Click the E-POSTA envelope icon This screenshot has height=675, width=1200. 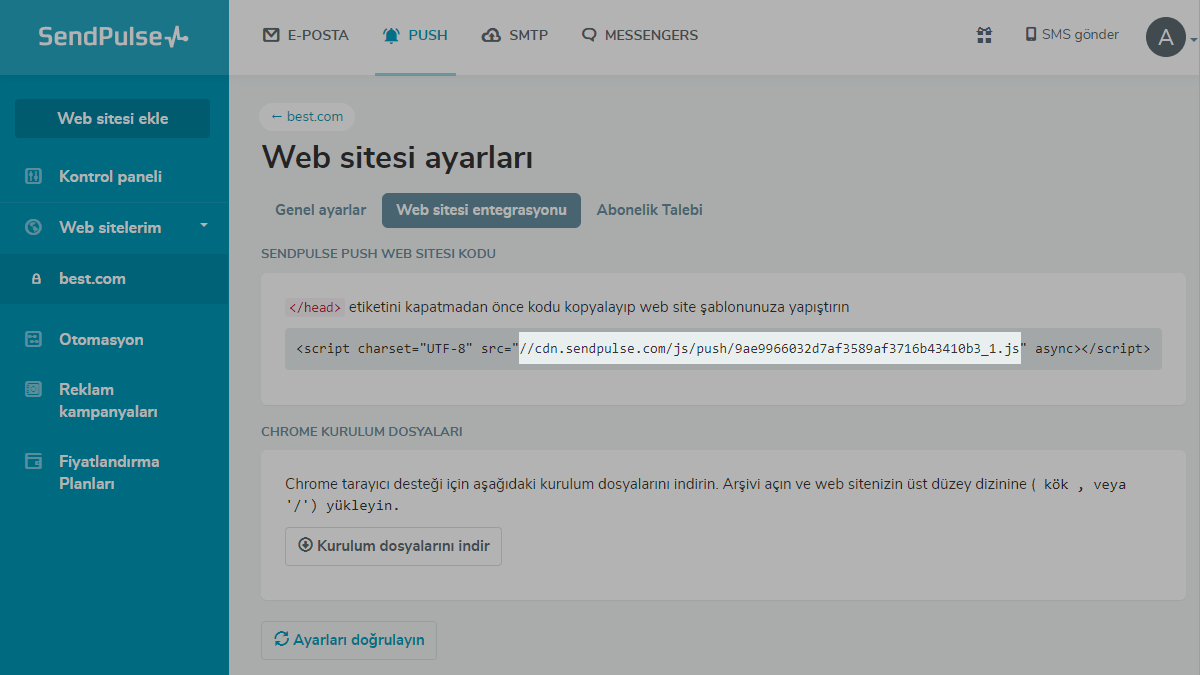tap(271, 35)
